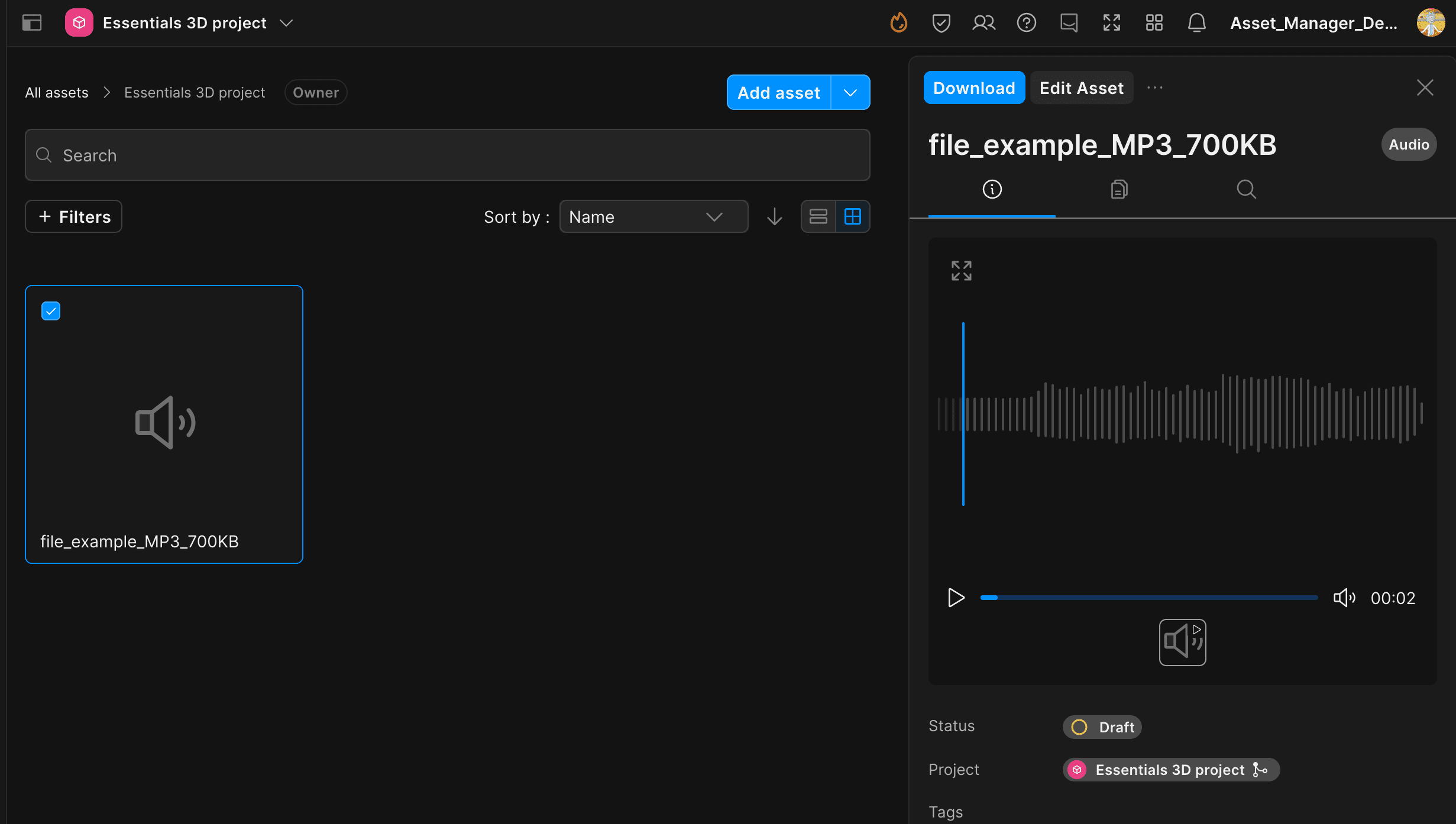The height and width of the screenshot is (824, 1456).
Task: Click the feedback message icon
Action: (x=1069, y=22)
